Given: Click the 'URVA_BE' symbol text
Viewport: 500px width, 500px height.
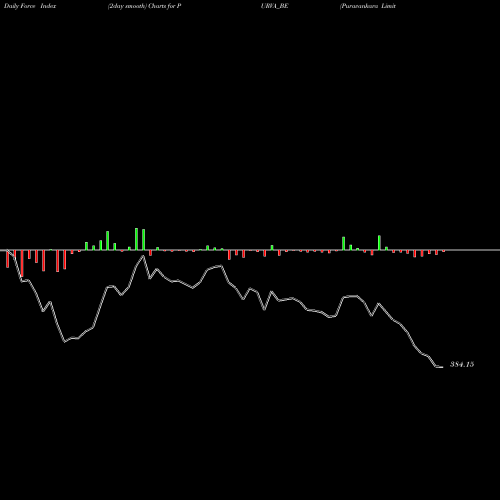Looking at the screenshot, I should (x=274, y=6).
